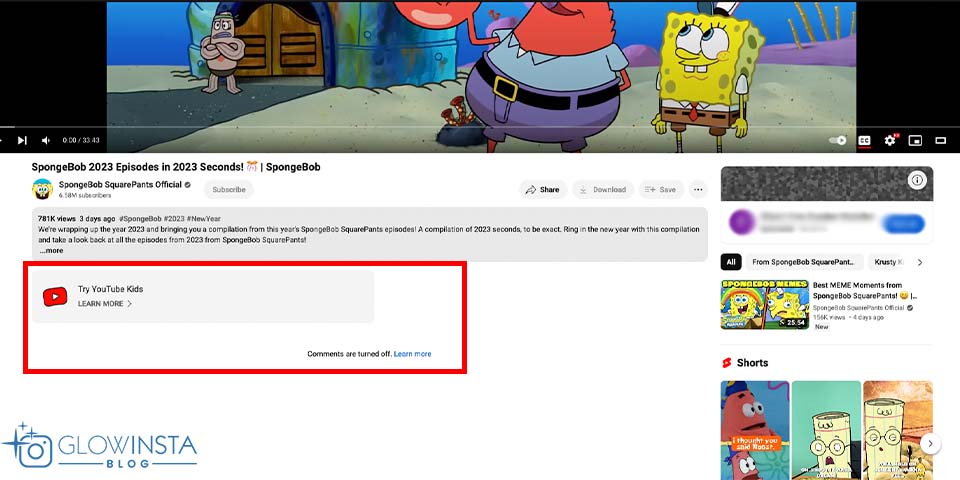Image resolution: width=960 pixels, height=480 pixels.
Task: Download the video
Action: pos(602,190)
